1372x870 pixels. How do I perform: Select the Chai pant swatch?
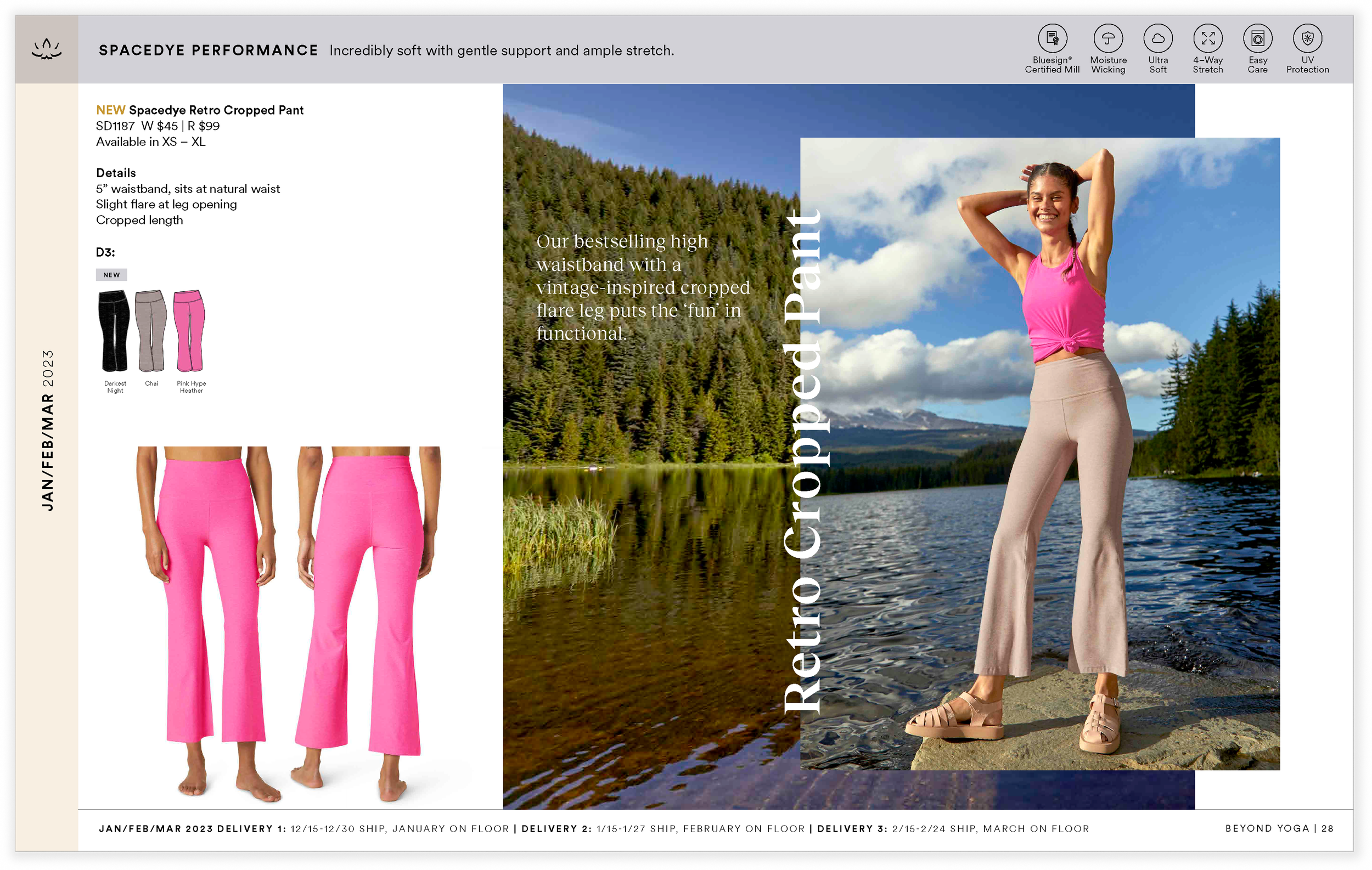[150, 331]
